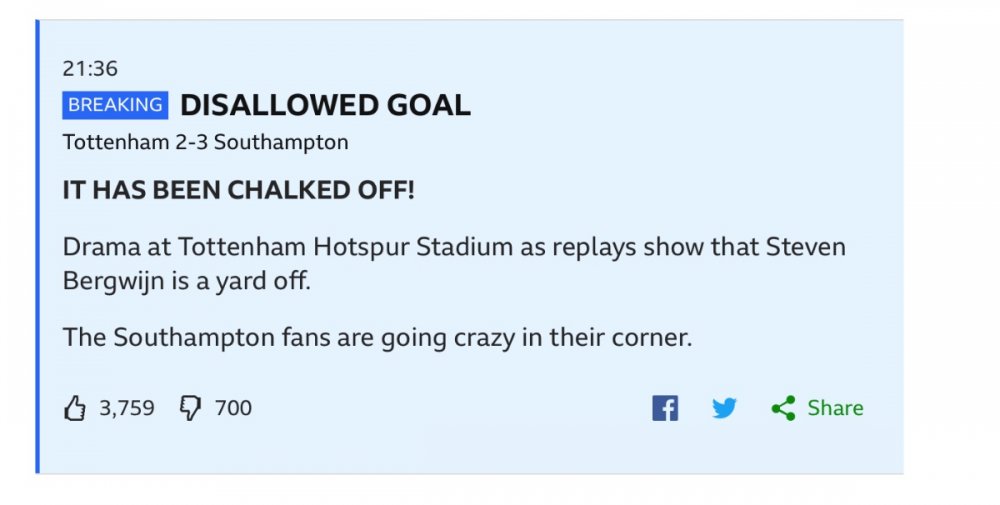Image resolution: width=1000 pixels, height=505 pixels.
Task: Click the Tottenham 2-3 Southampton score line
Action: (x=205, y=142)
